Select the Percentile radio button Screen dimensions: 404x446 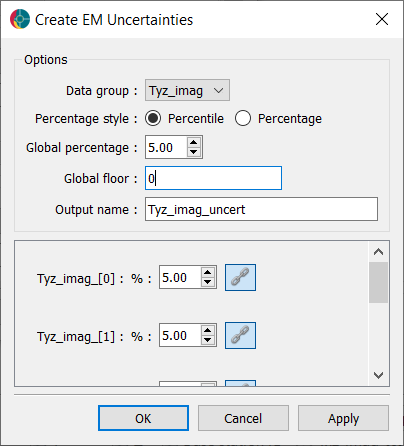[x=153, y=118]
